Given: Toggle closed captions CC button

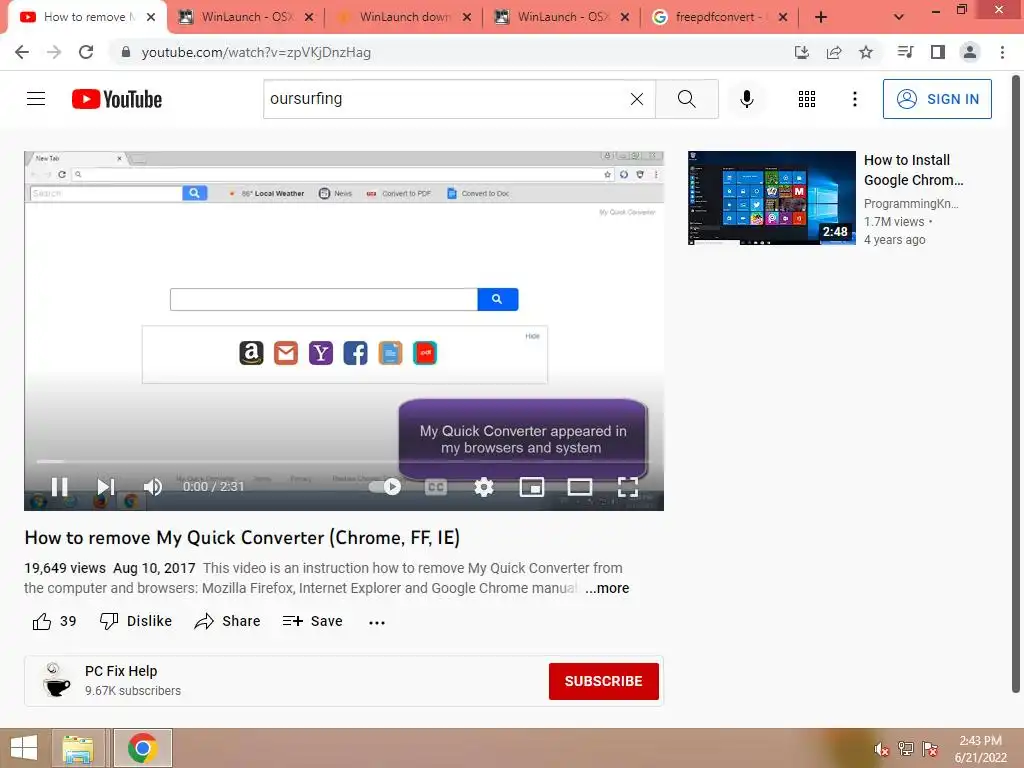Looking at the screenshot, I should point(436,487).
